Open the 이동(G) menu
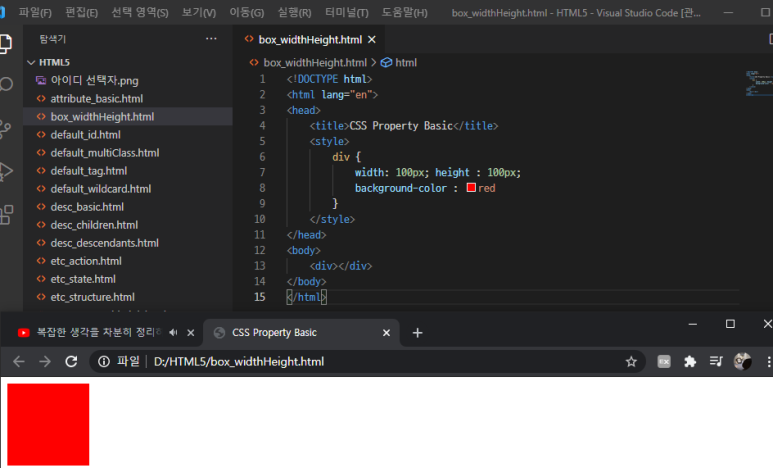Image resolution: width=773 pixels, height=468 pixels. coord(246,12)
